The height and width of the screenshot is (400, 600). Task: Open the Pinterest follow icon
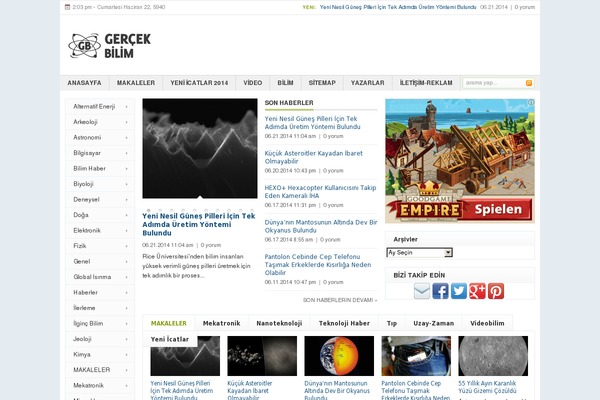click(x=496, y=291)
